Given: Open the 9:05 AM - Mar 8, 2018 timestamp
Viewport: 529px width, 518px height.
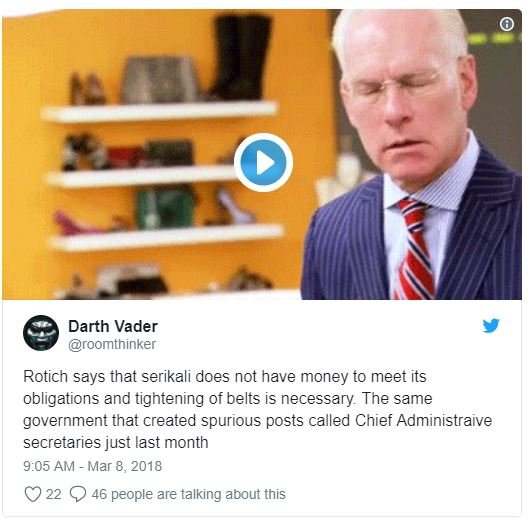Looking at the screenshot, I should point(92,466).
